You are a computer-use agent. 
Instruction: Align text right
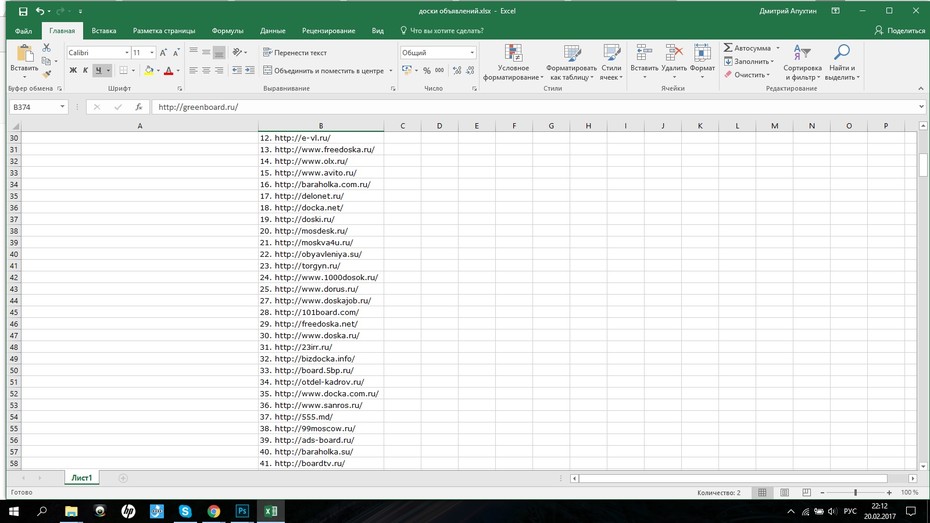[219, 71]
